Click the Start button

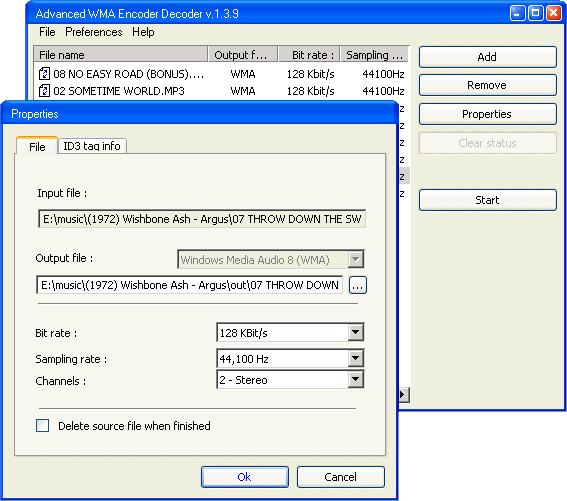click(487, 200)
